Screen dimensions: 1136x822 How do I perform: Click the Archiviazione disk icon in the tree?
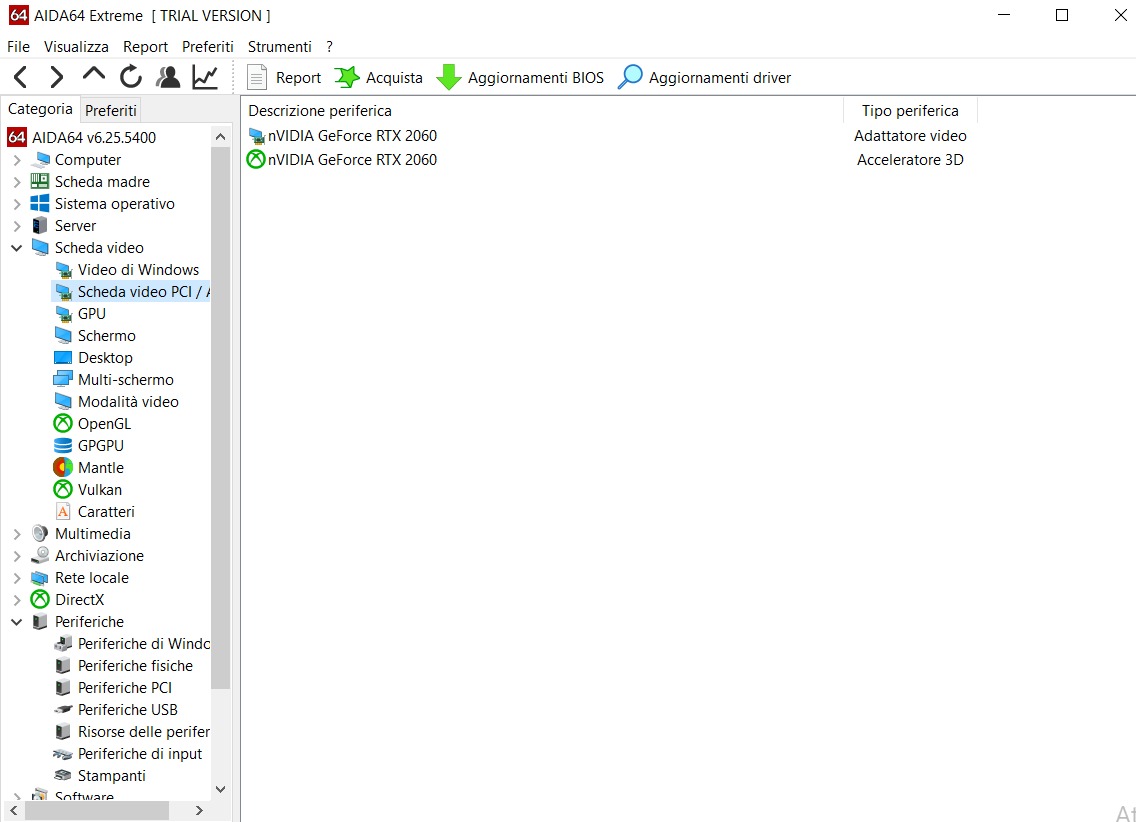pos(40,555)
